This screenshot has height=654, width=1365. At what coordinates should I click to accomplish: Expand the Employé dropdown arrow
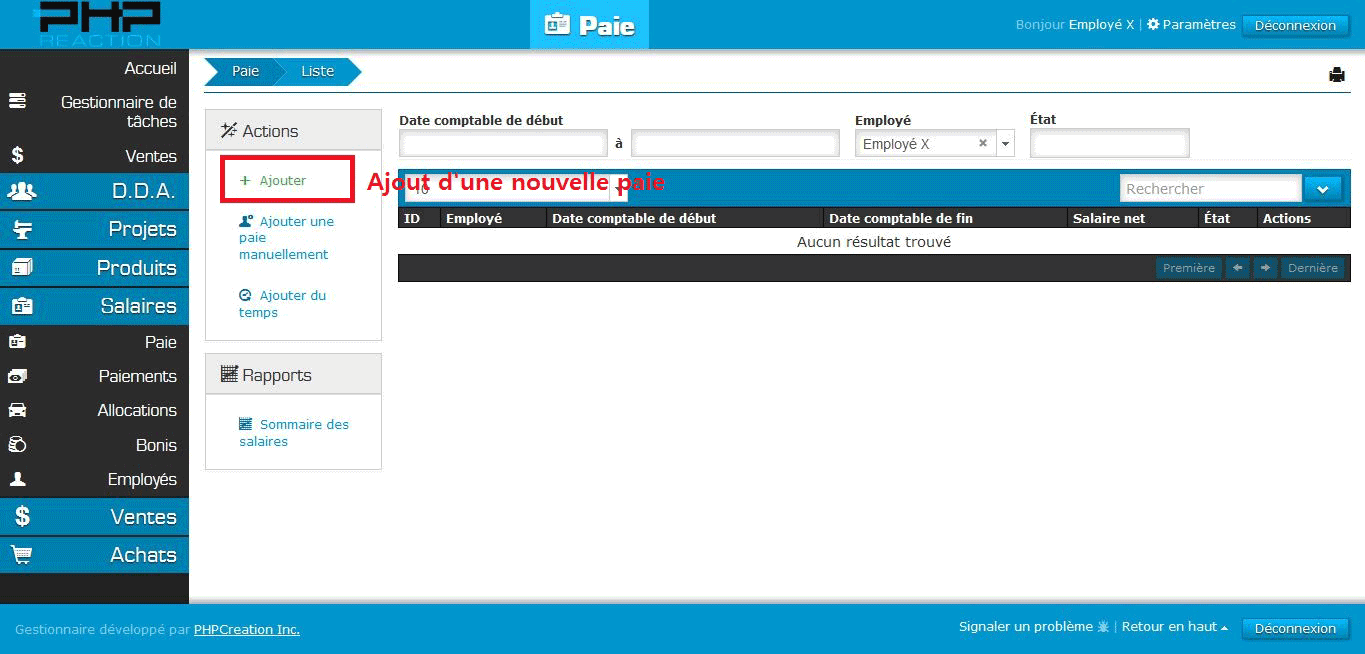[x=1005, y=144]
